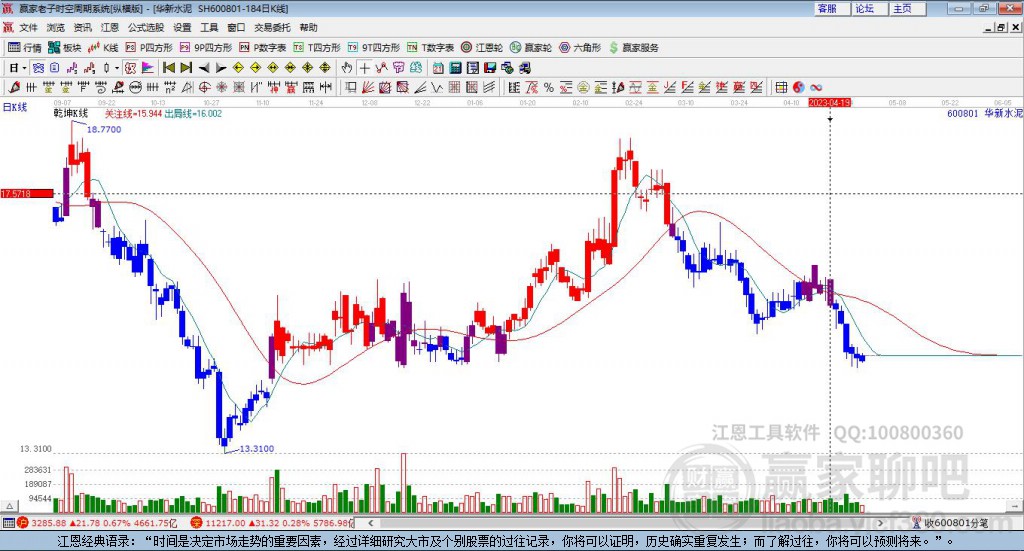Click the 关注线=15.944 label

click(x=133, y=114)
